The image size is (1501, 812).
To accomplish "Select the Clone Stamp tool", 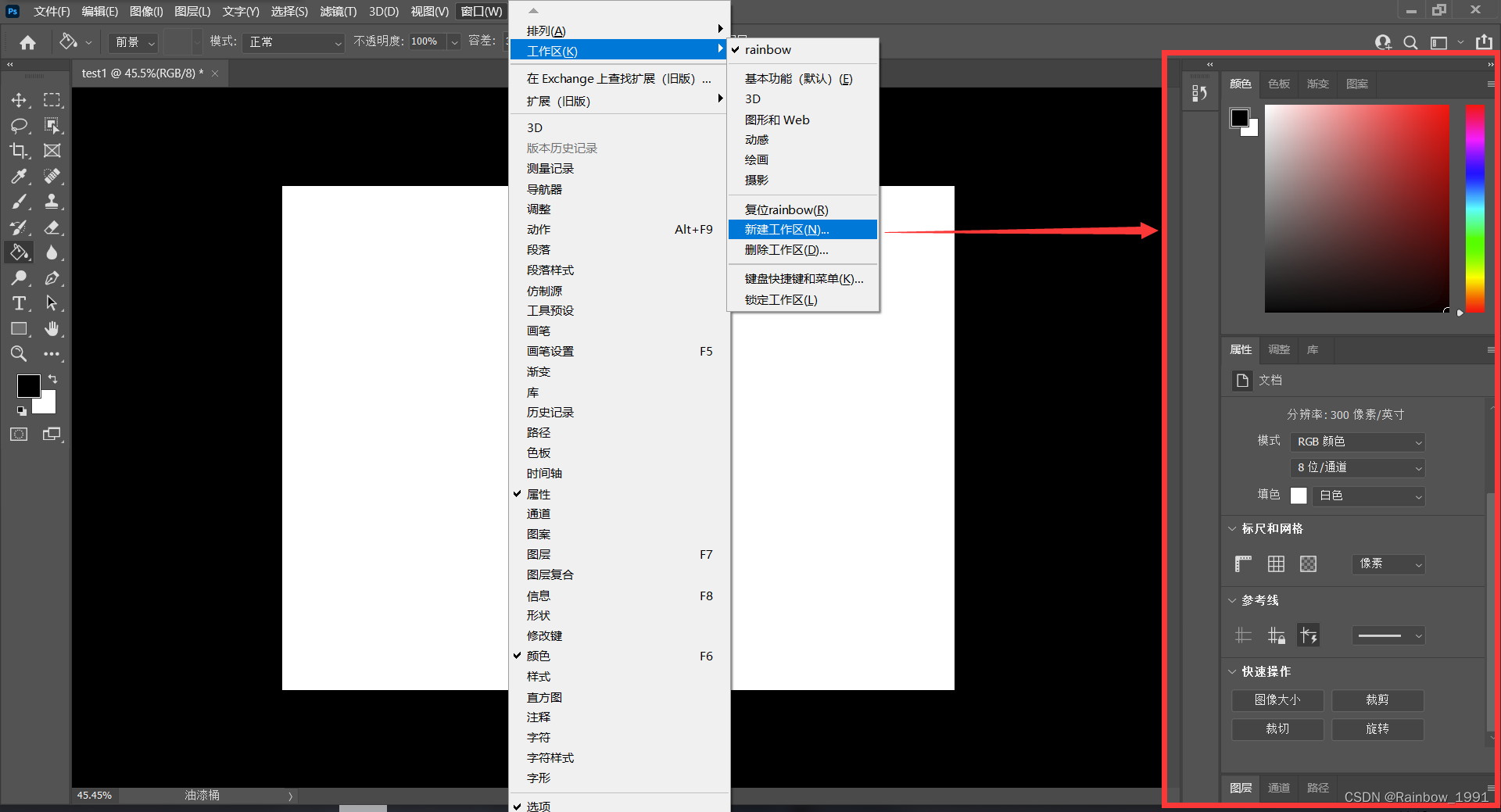I will (x=52, y=202).
